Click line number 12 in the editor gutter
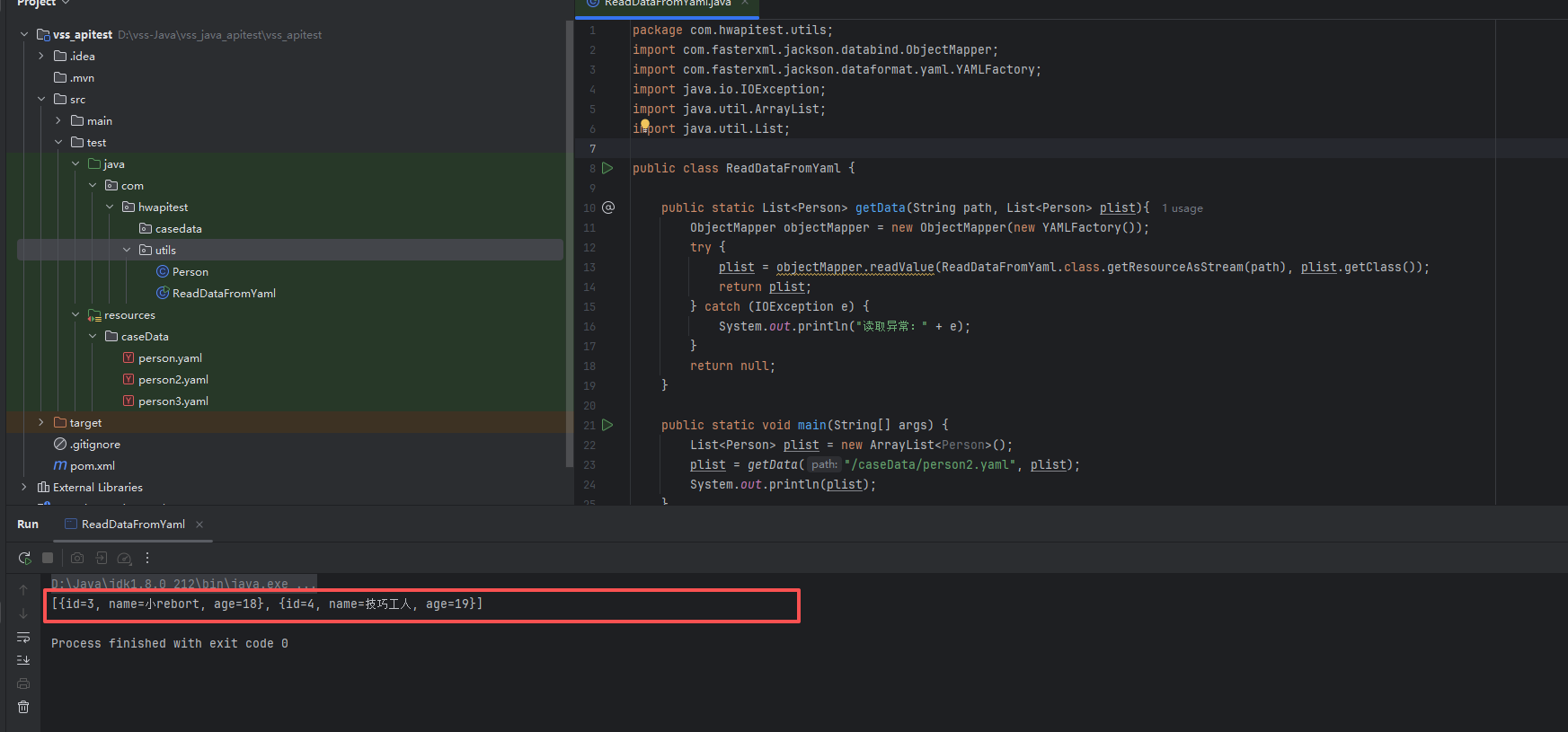The image size is (1568, 732). (x=589, y=248)
